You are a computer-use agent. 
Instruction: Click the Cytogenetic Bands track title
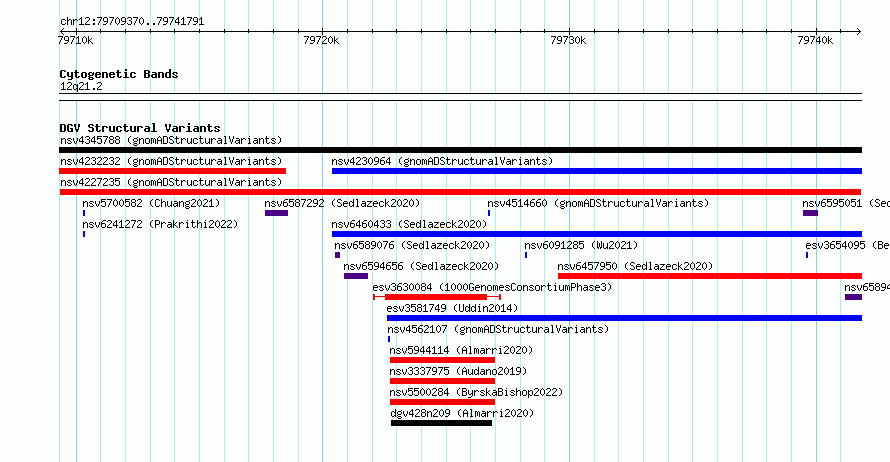coord(119,74)
